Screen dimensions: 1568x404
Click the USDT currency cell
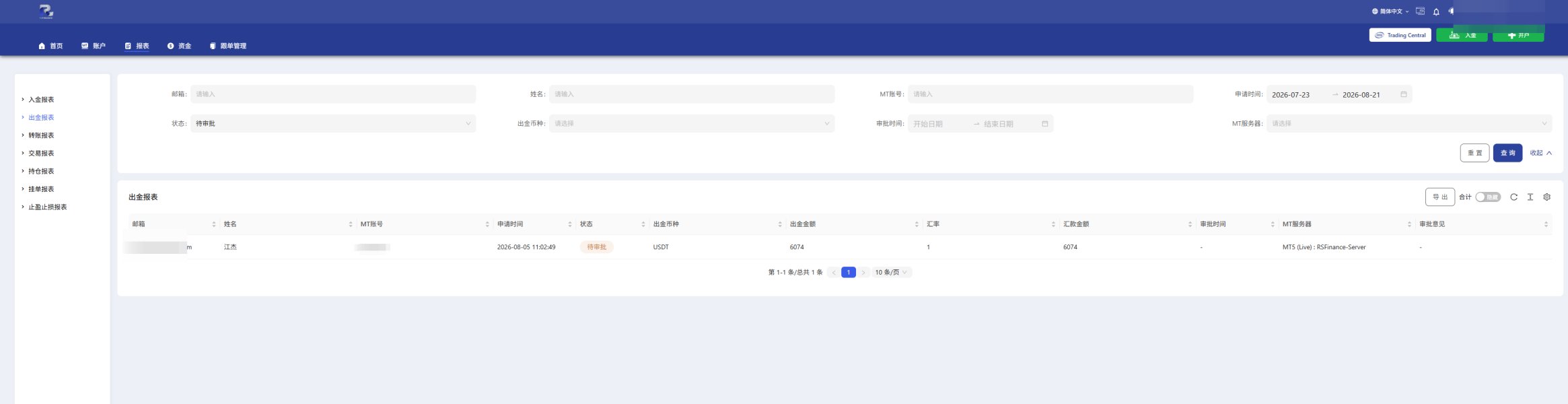click(x=661, y=247)
